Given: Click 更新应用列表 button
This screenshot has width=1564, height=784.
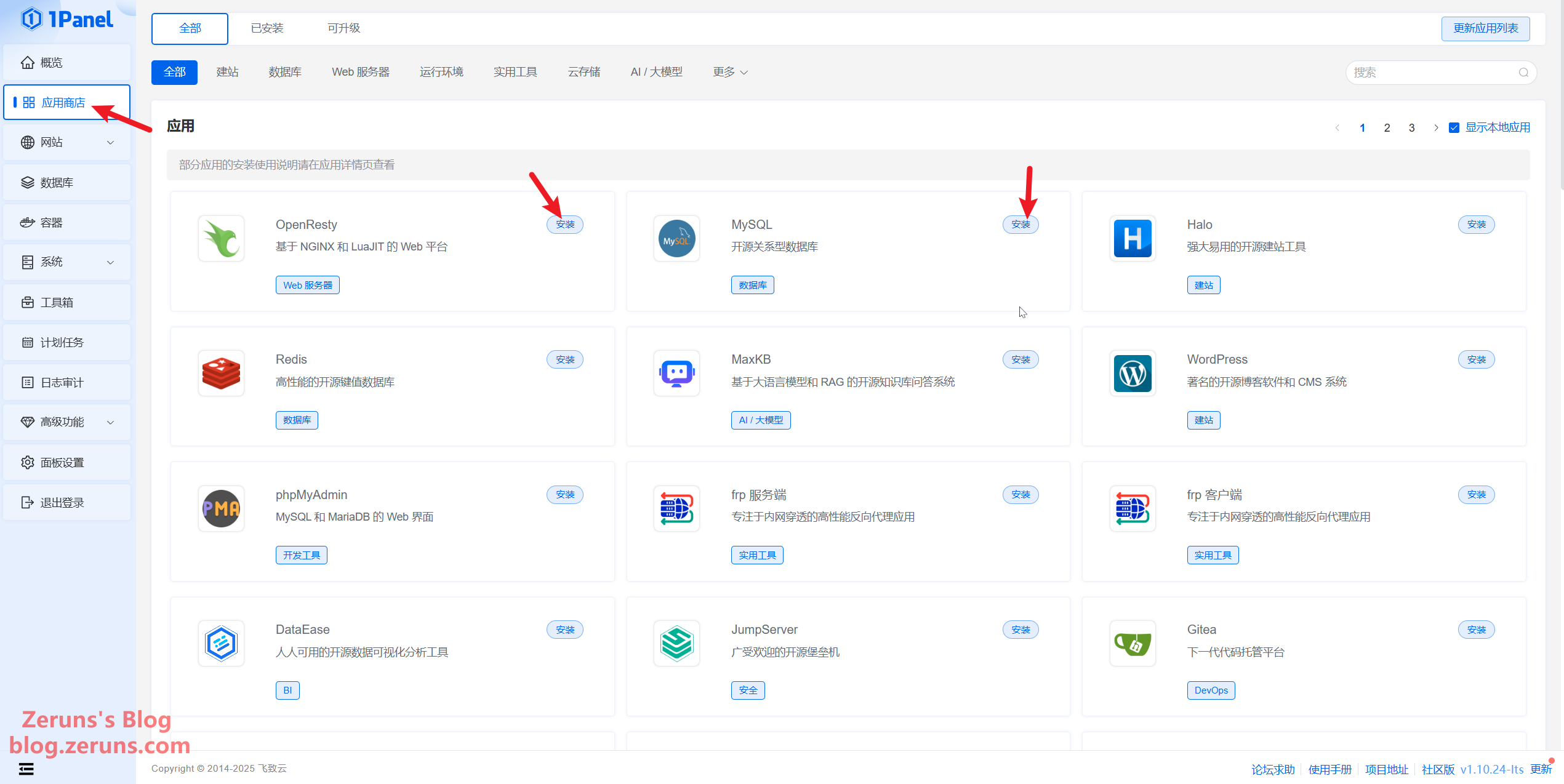Looking at the screenshot, I should coord(1485,28).
